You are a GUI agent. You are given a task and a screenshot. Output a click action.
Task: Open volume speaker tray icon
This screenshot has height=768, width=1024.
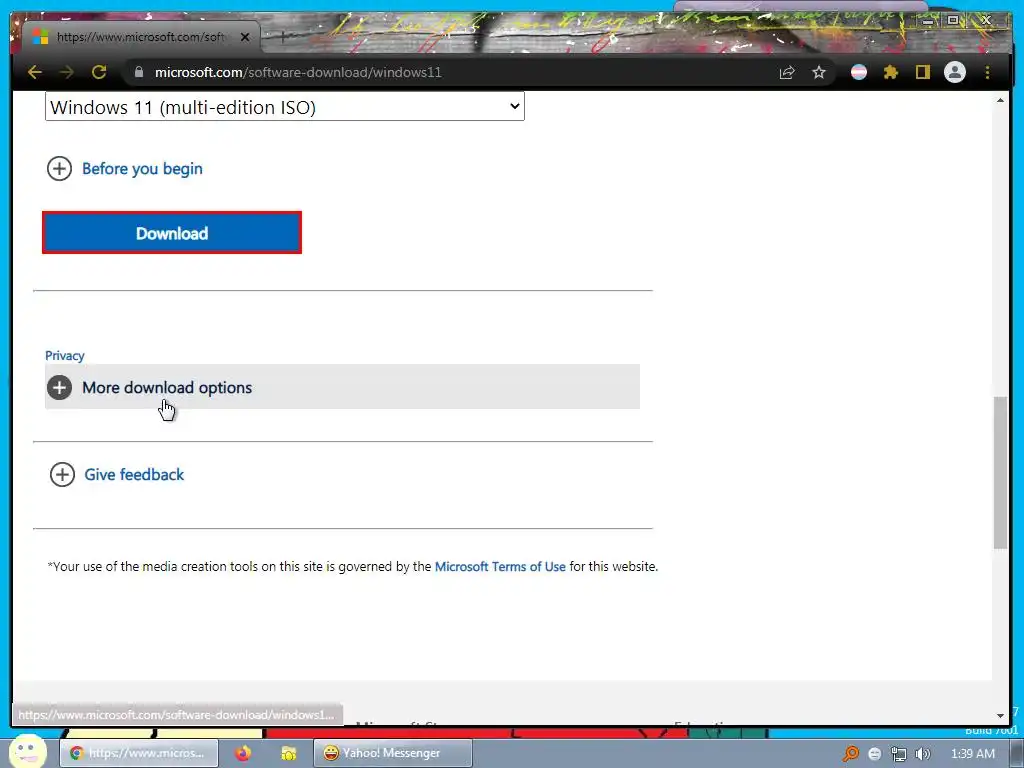coord(923,754)
